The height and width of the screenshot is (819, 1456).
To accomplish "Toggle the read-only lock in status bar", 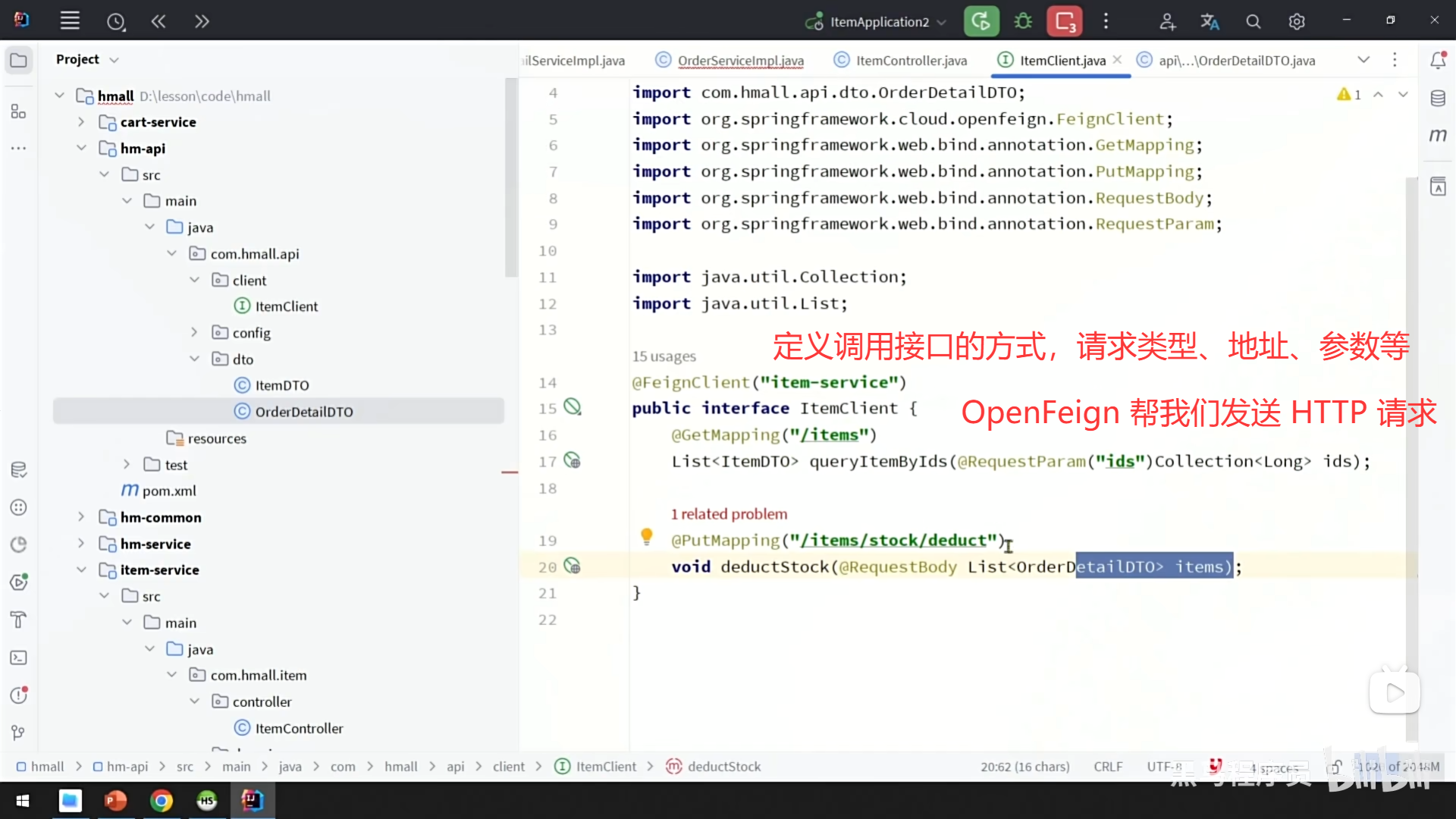I will [1335, 767].
